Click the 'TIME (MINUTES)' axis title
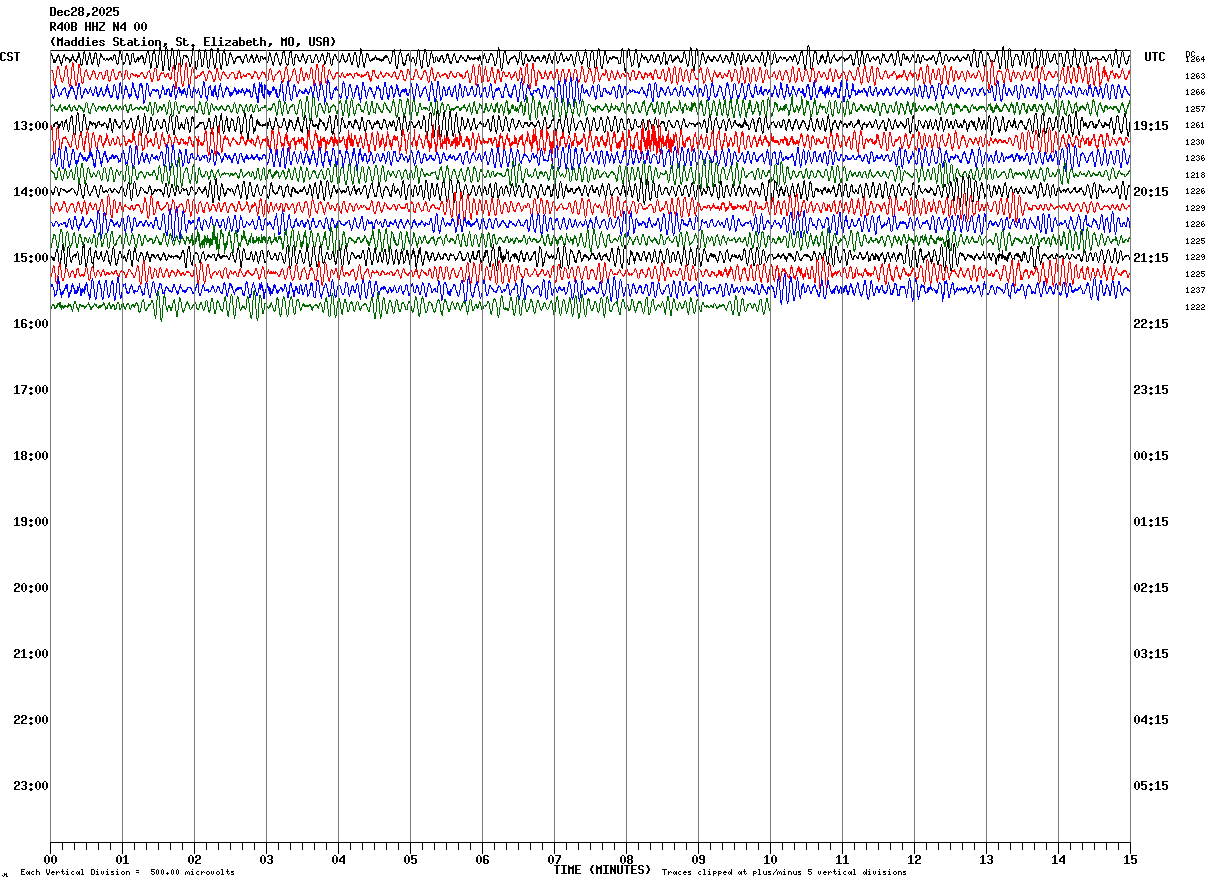The image size is (1210, 886). pyautogui.click(x=602, y=870)
